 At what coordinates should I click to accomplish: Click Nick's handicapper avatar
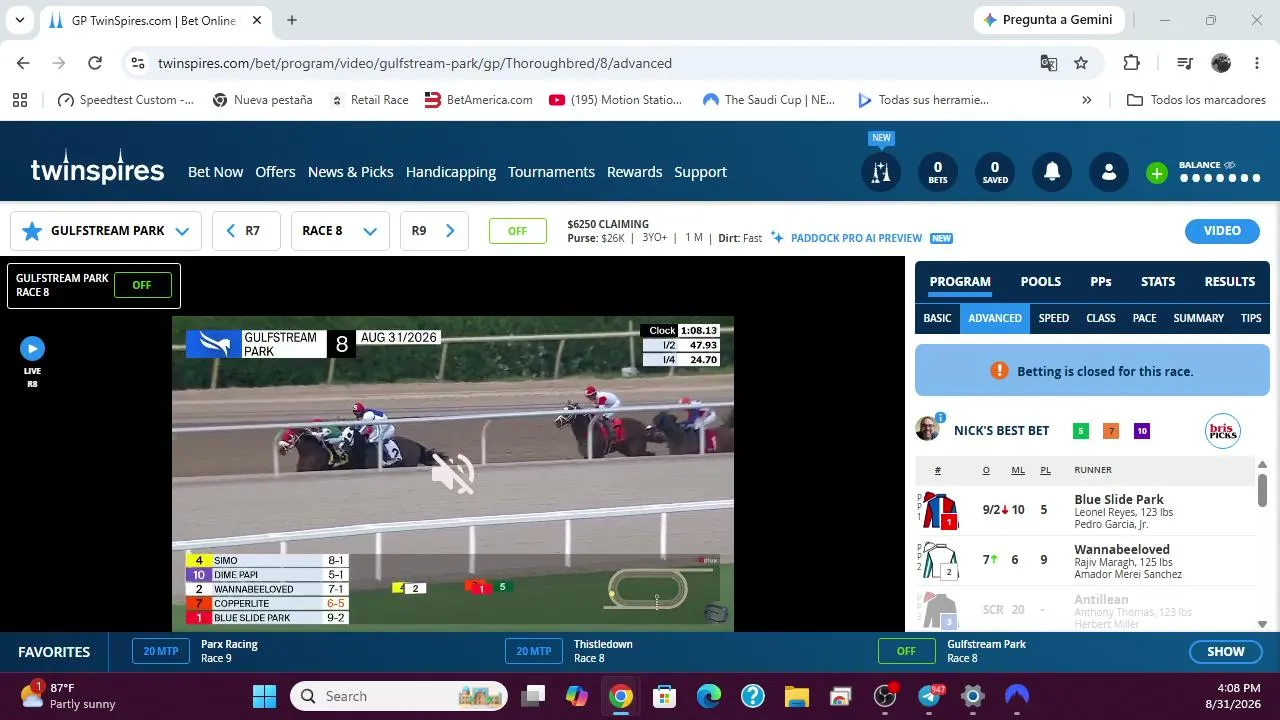tap(927, 429)
